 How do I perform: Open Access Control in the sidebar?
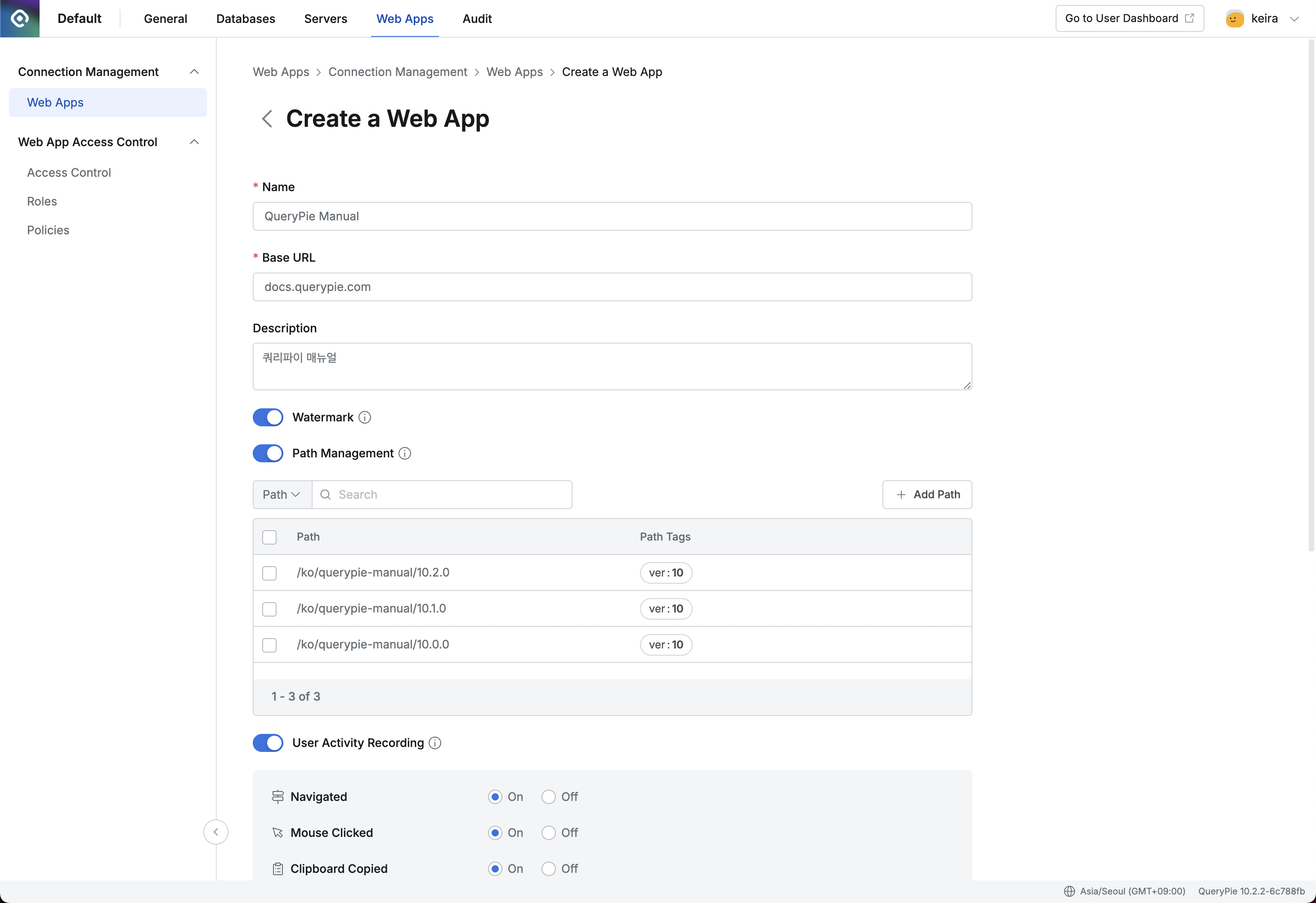[69, 173]
